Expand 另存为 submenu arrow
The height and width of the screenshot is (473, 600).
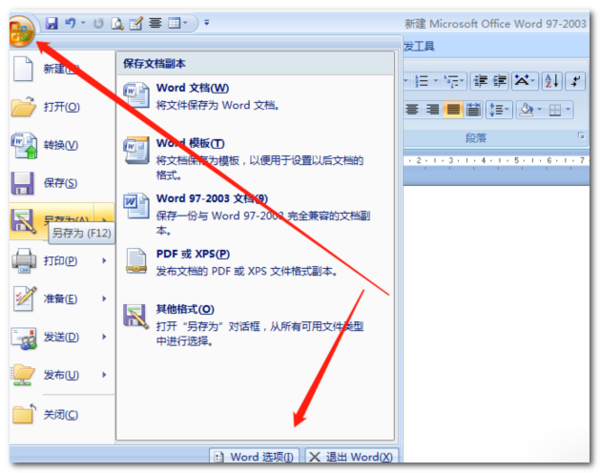coord(104,220)
